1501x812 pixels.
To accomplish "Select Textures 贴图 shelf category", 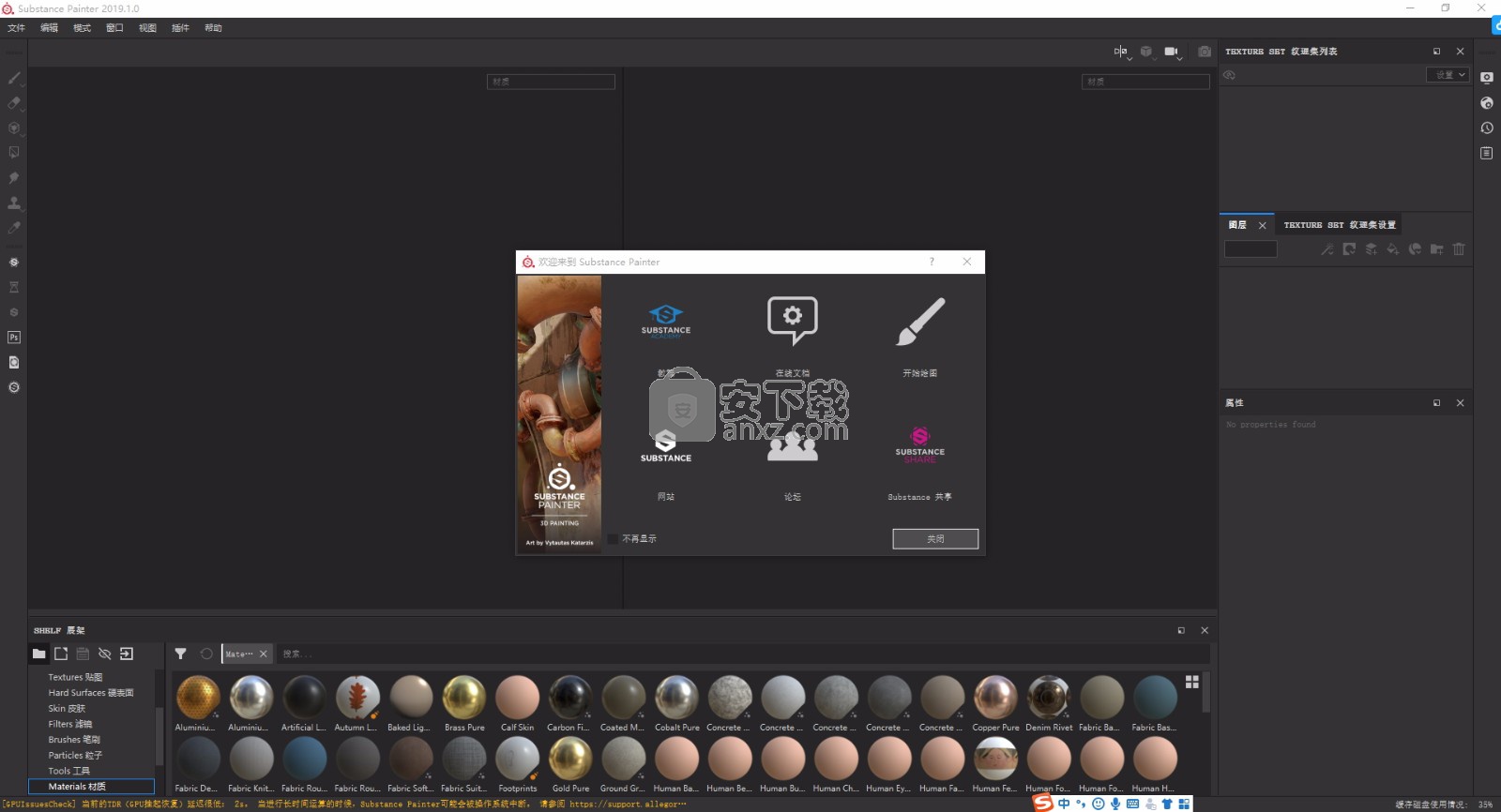I will point(75,677).
